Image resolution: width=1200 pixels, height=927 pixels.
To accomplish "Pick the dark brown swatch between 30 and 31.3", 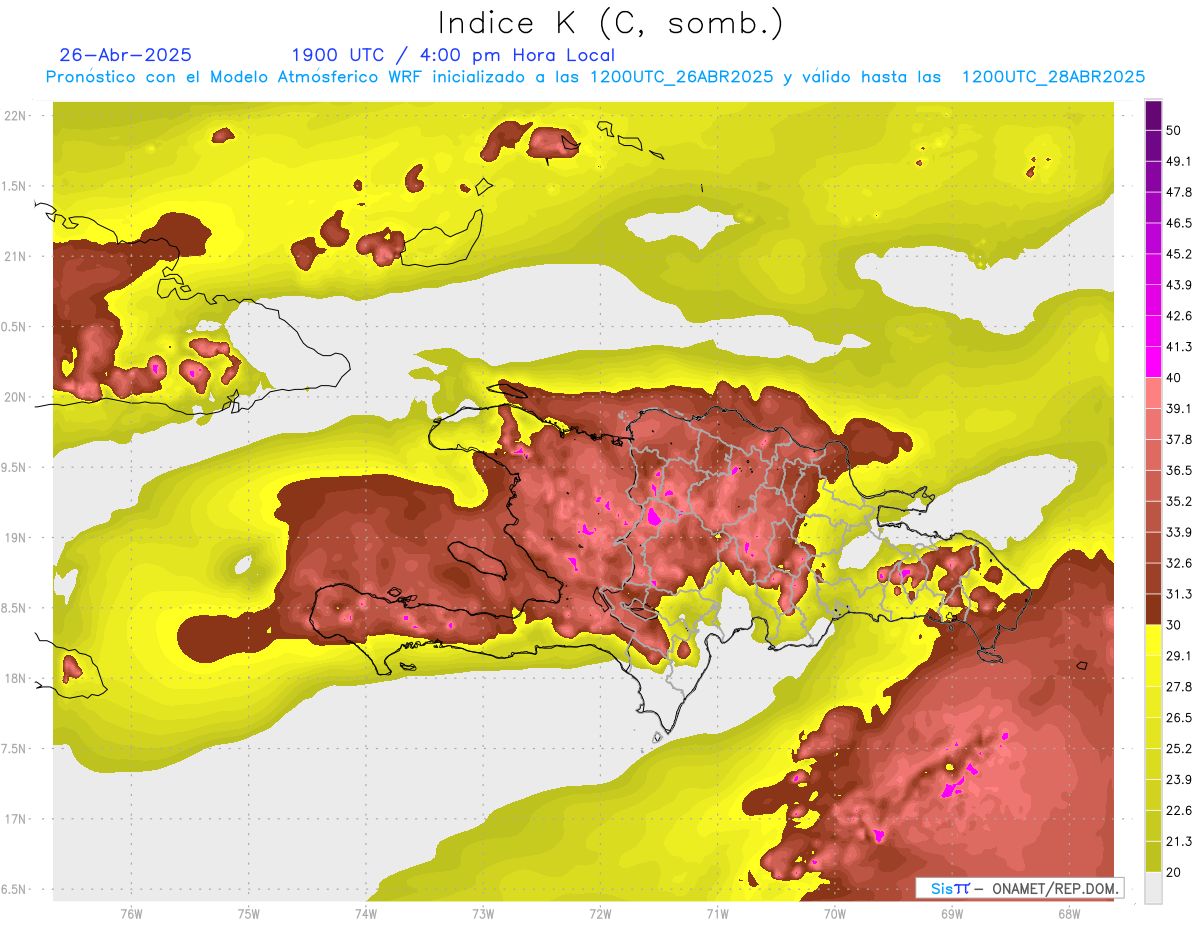I will [x=1153, y=609].
